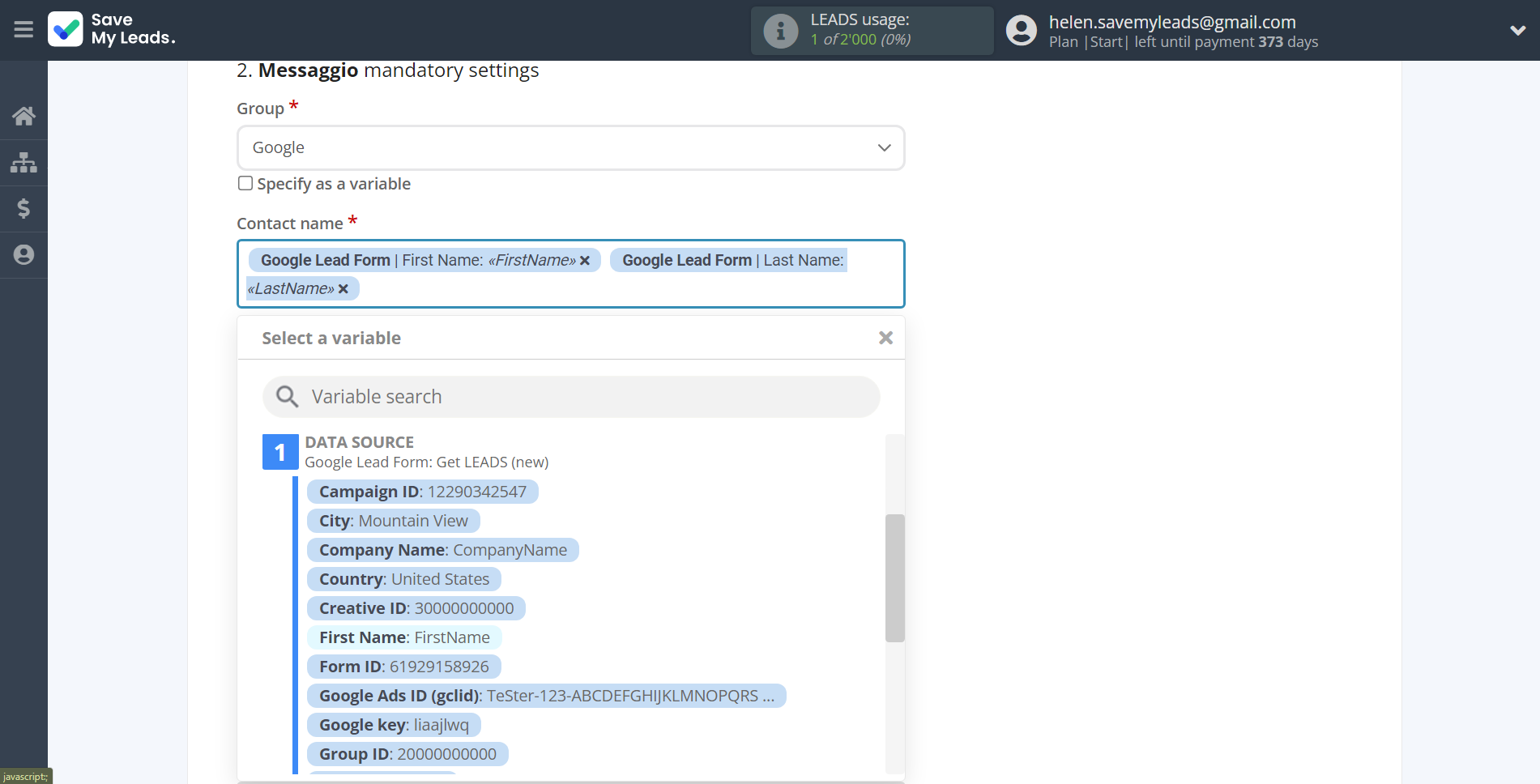This screenshot has width=1540, height=784.
Task: Select the Google key variable
Action: pos(394,725)
